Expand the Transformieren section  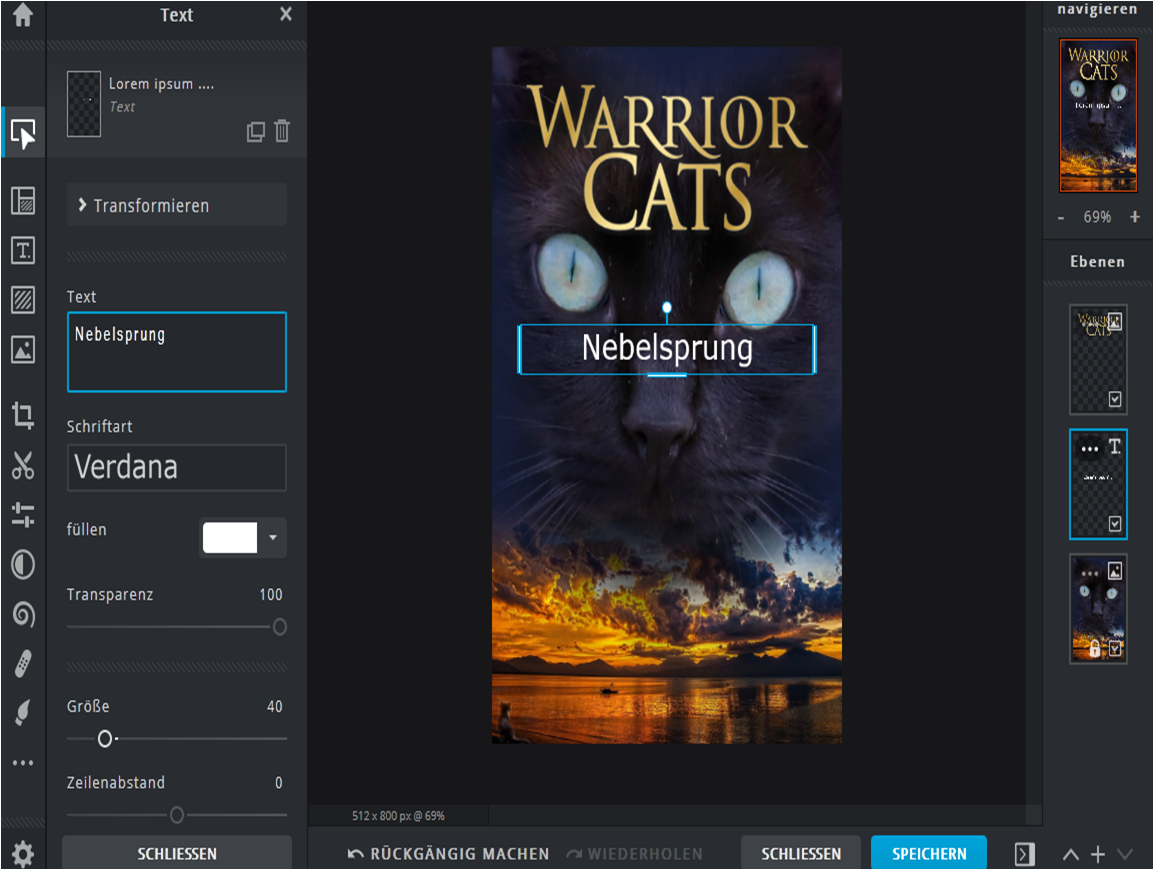[x=177, y=205]
